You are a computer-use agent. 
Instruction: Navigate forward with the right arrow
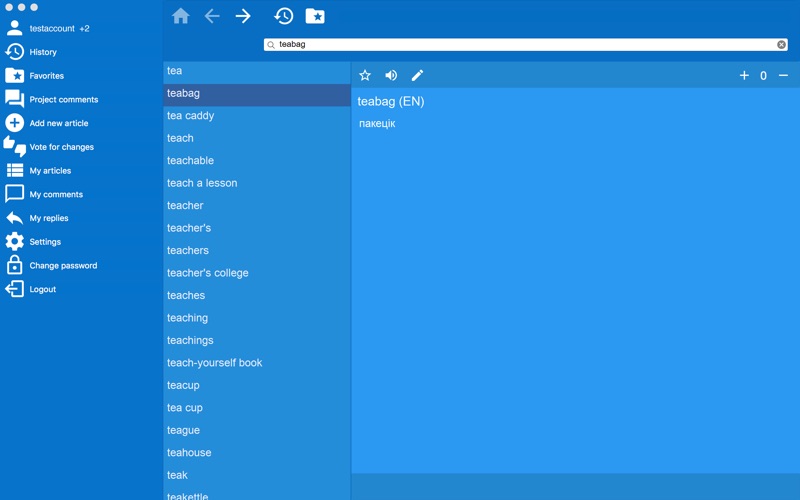(243, 16)
